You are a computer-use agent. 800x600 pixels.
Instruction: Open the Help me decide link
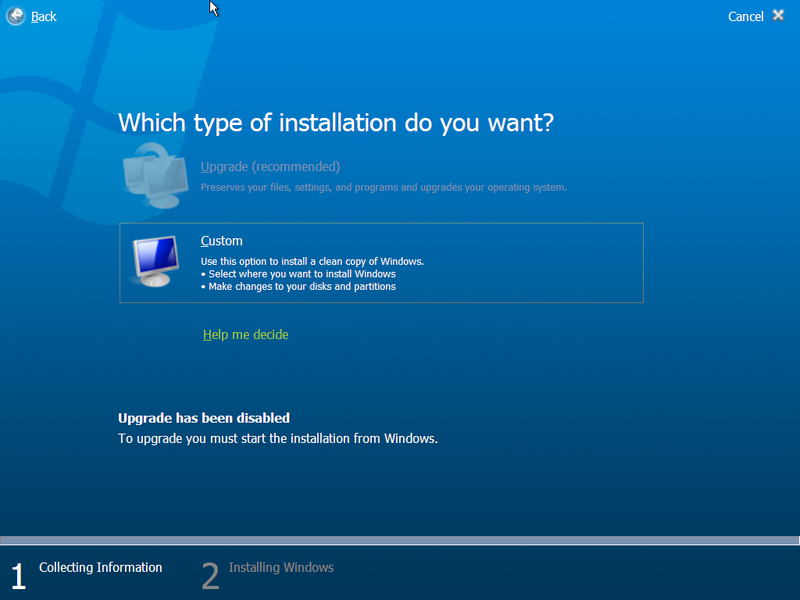pyautogui.click(x=245, y=335)
